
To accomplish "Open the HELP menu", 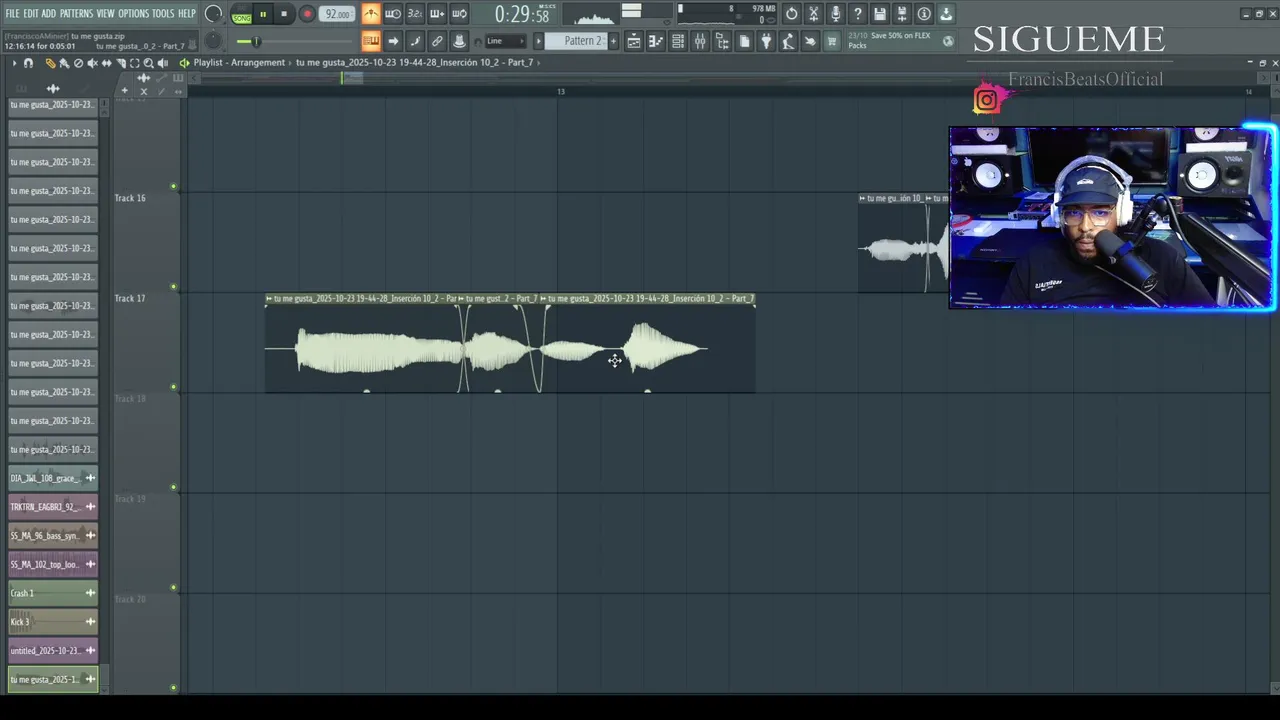I will point(187,13).
